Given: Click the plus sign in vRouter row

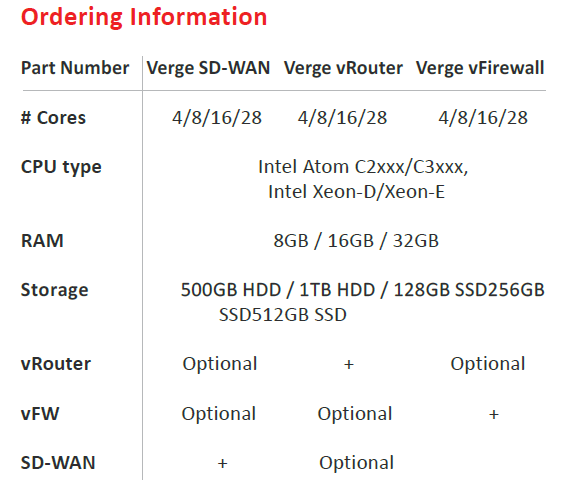Looking at the screenshot, I should coord(349,365).
